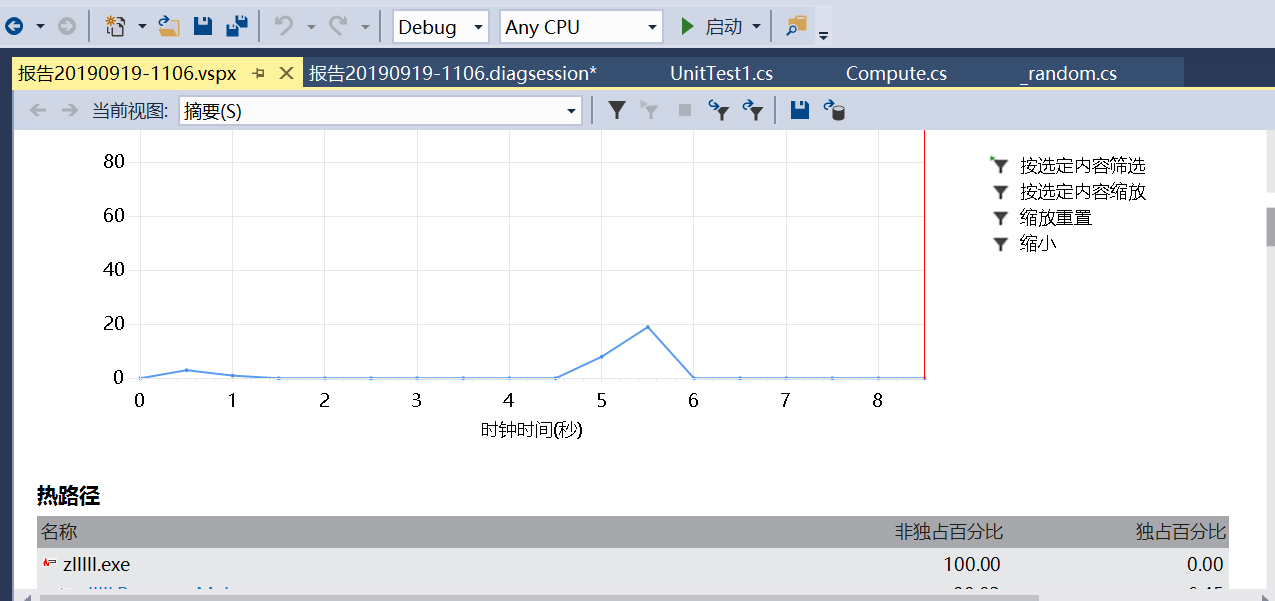Click the first funnel-with-arrow icon
Viewport: 1275px width, 601px height.
[719, 111]
